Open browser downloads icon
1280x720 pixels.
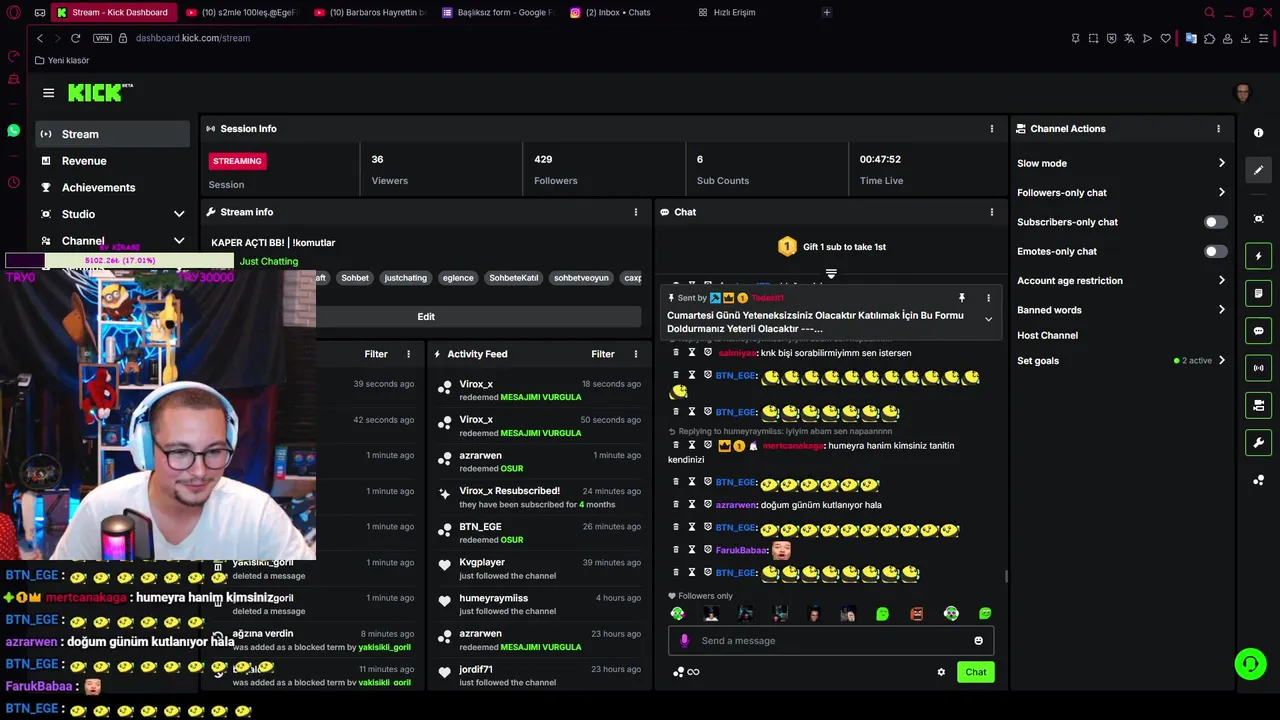point(1245,38)
